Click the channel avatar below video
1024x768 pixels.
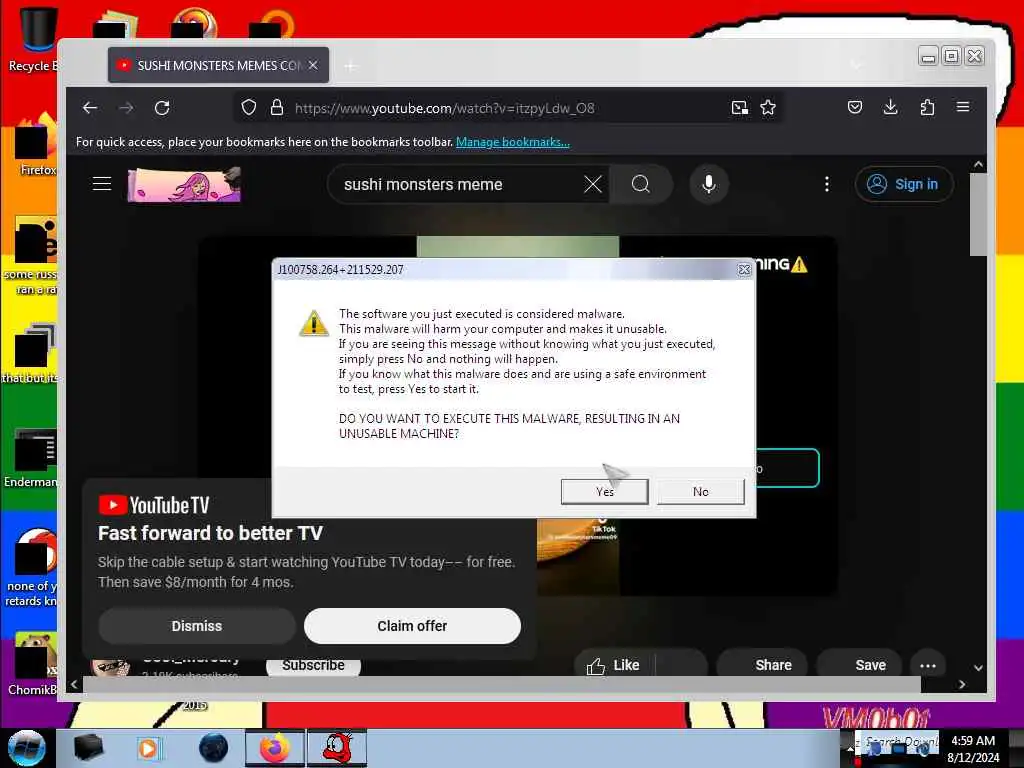click(110, 667)
